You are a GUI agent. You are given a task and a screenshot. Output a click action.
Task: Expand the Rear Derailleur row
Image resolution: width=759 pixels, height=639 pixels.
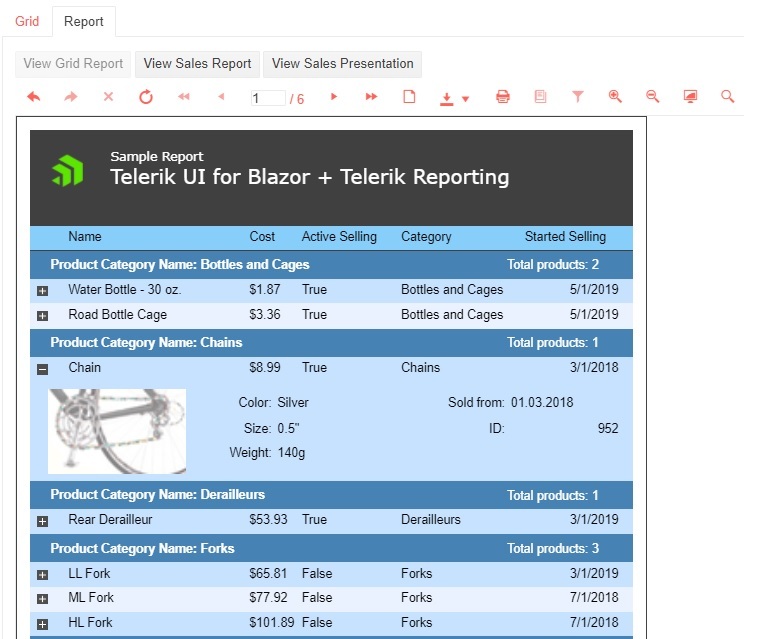tap(43, 521)
